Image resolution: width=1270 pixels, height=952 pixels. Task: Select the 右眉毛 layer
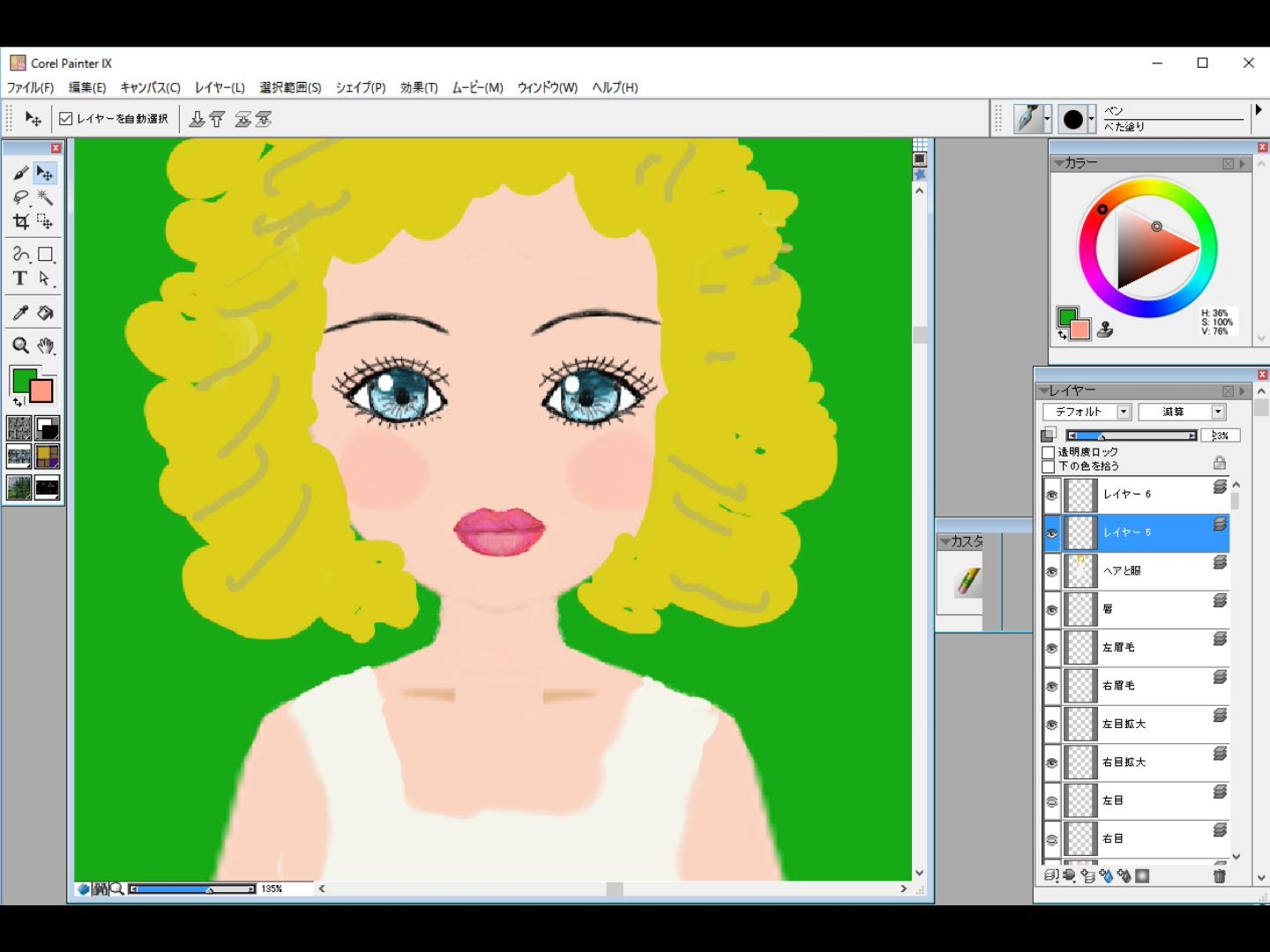click(1136, 686)
